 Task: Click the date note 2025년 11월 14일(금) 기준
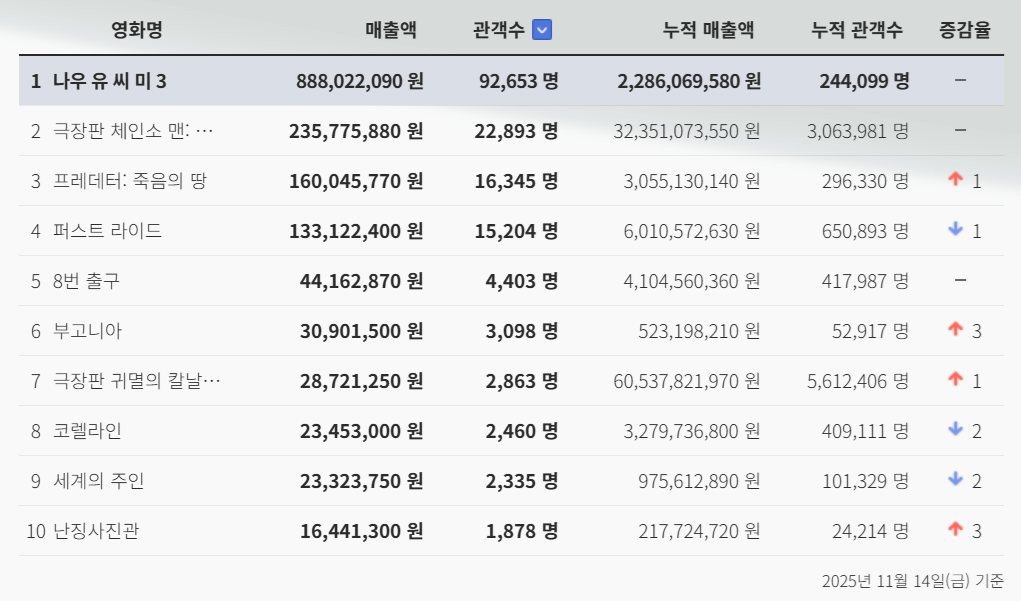point(912,580)
